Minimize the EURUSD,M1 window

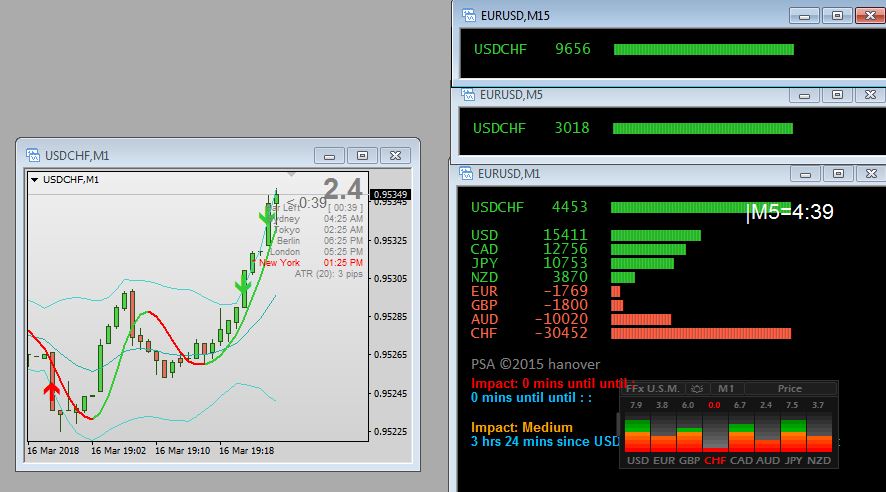pyautogui.click(x=805, y=174)
